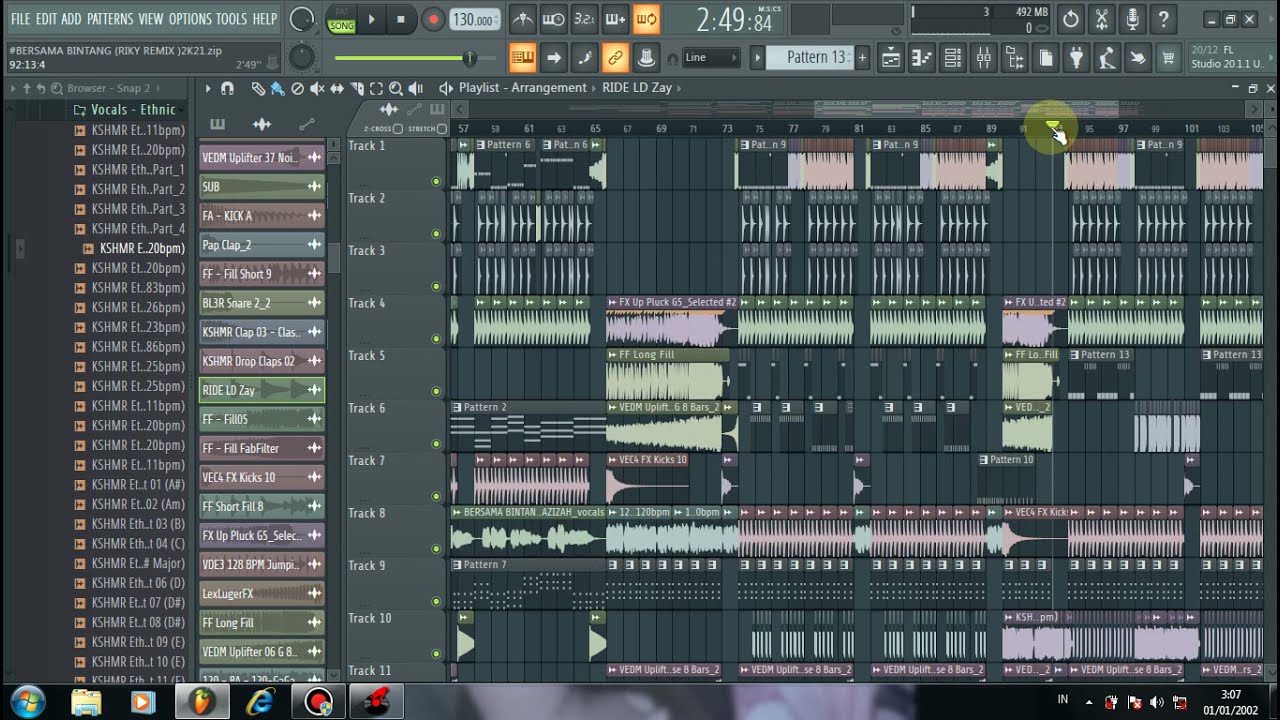Toggle Track 8 mute LED
Image resolution: width=1280 pixels, height=720 pixels.
(436, 549)
